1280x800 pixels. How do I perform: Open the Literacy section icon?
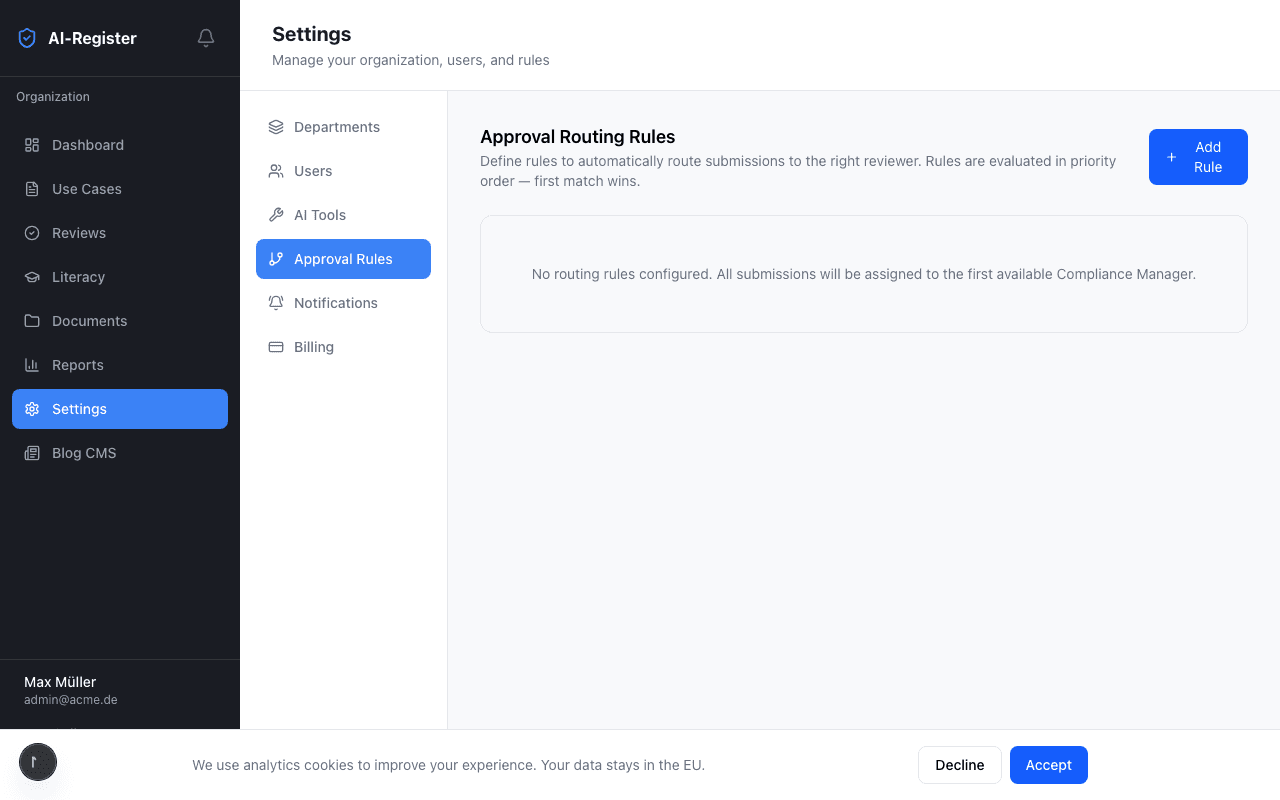point(31,277)
